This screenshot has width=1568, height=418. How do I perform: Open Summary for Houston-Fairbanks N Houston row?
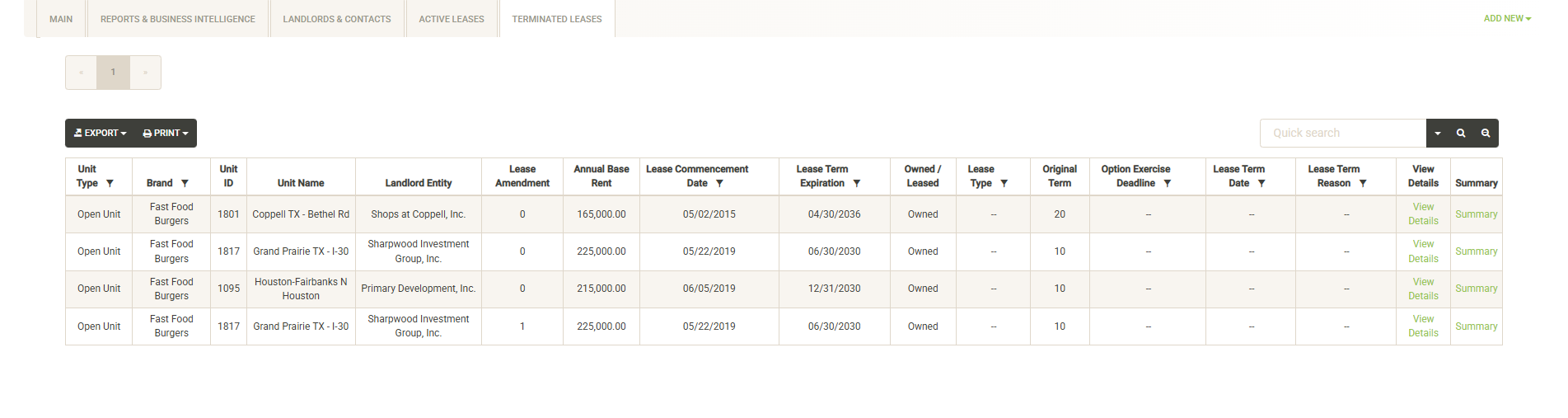point(1476,289)
